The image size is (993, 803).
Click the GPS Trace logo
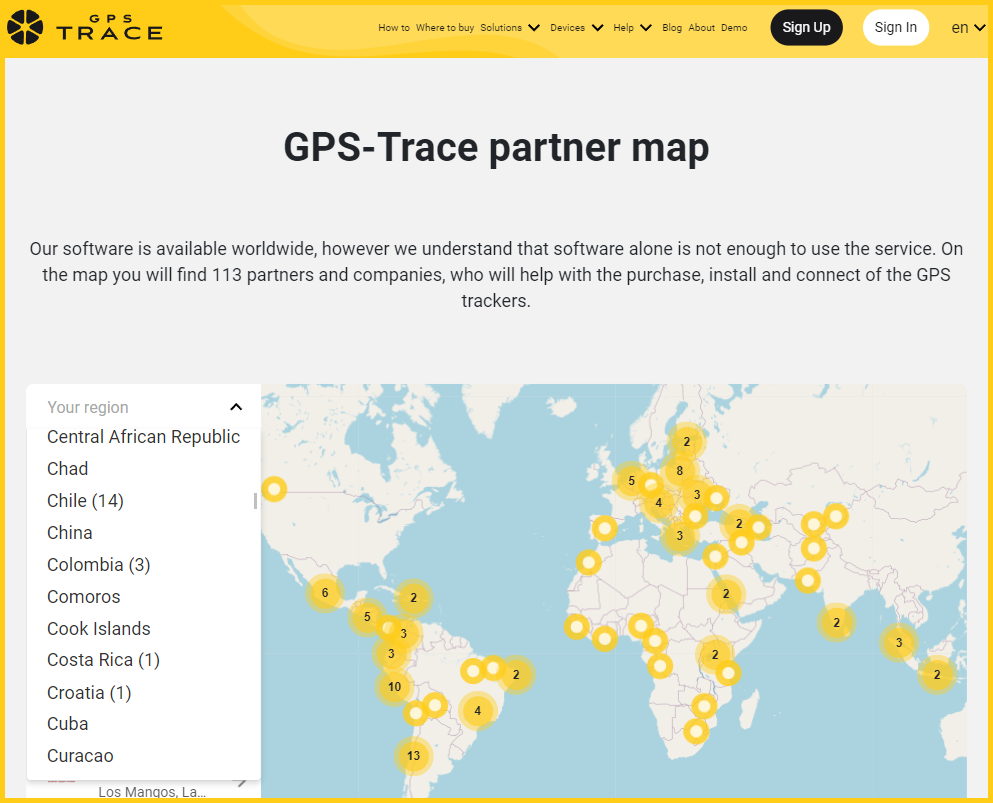point(84,27)
